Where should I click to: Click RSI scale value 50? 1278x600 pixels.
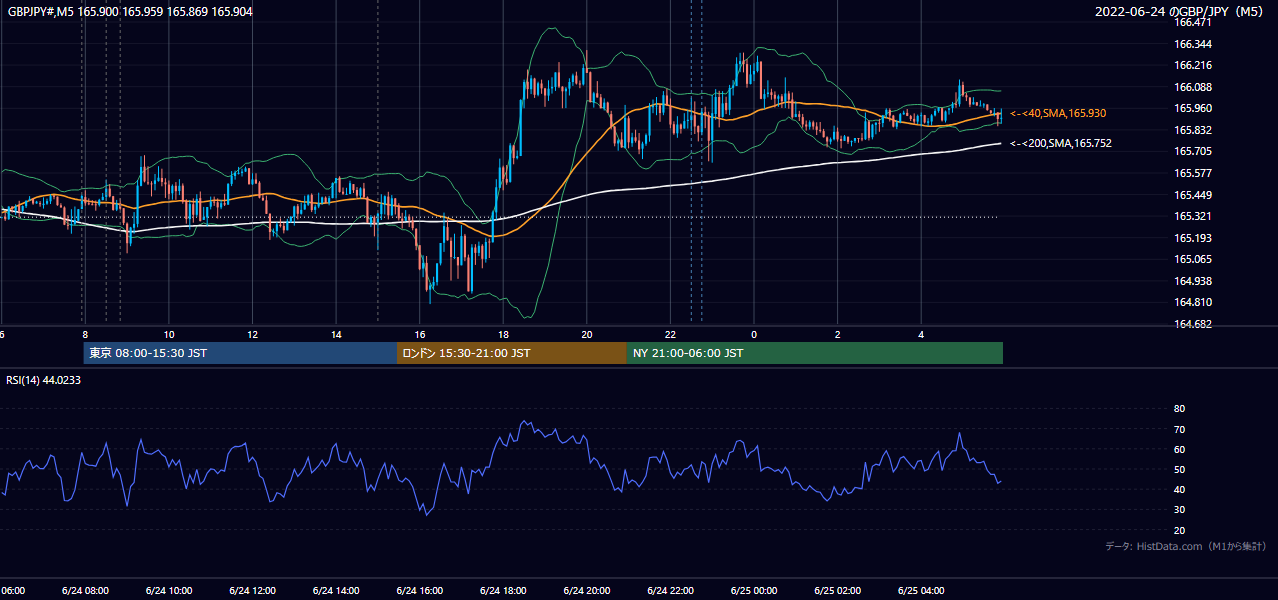[x=1179, y=470]
